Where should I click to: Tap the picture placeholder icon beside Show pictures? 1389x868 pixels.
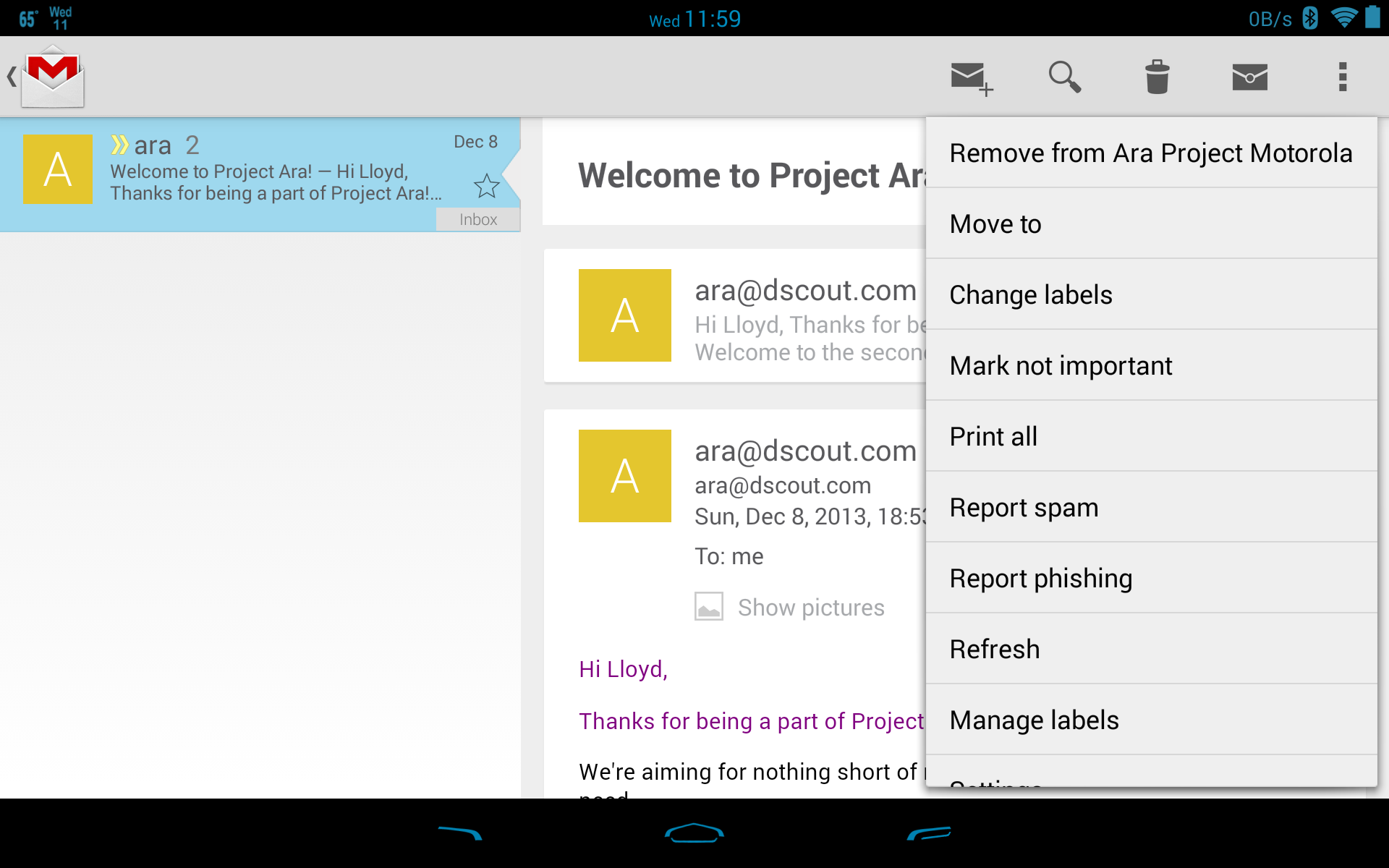pyautogui.click(x=709, y=606)
